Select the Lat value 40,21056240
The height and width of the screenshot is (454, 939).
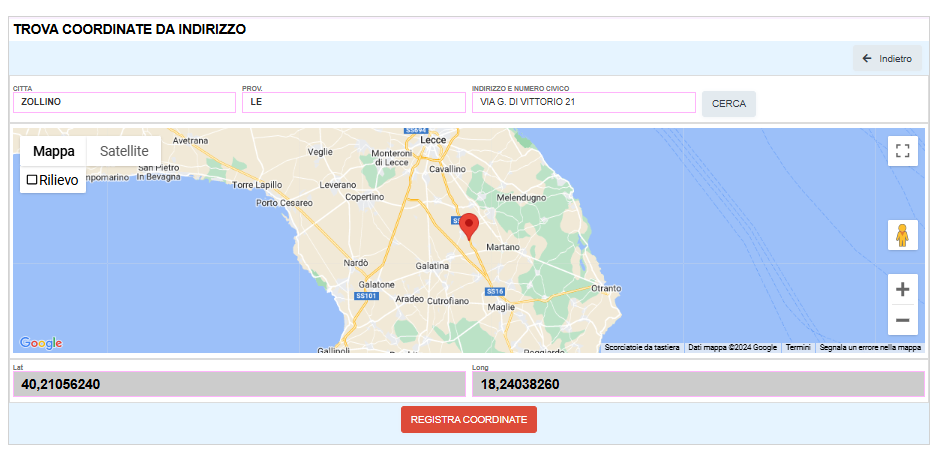[240, 384]
